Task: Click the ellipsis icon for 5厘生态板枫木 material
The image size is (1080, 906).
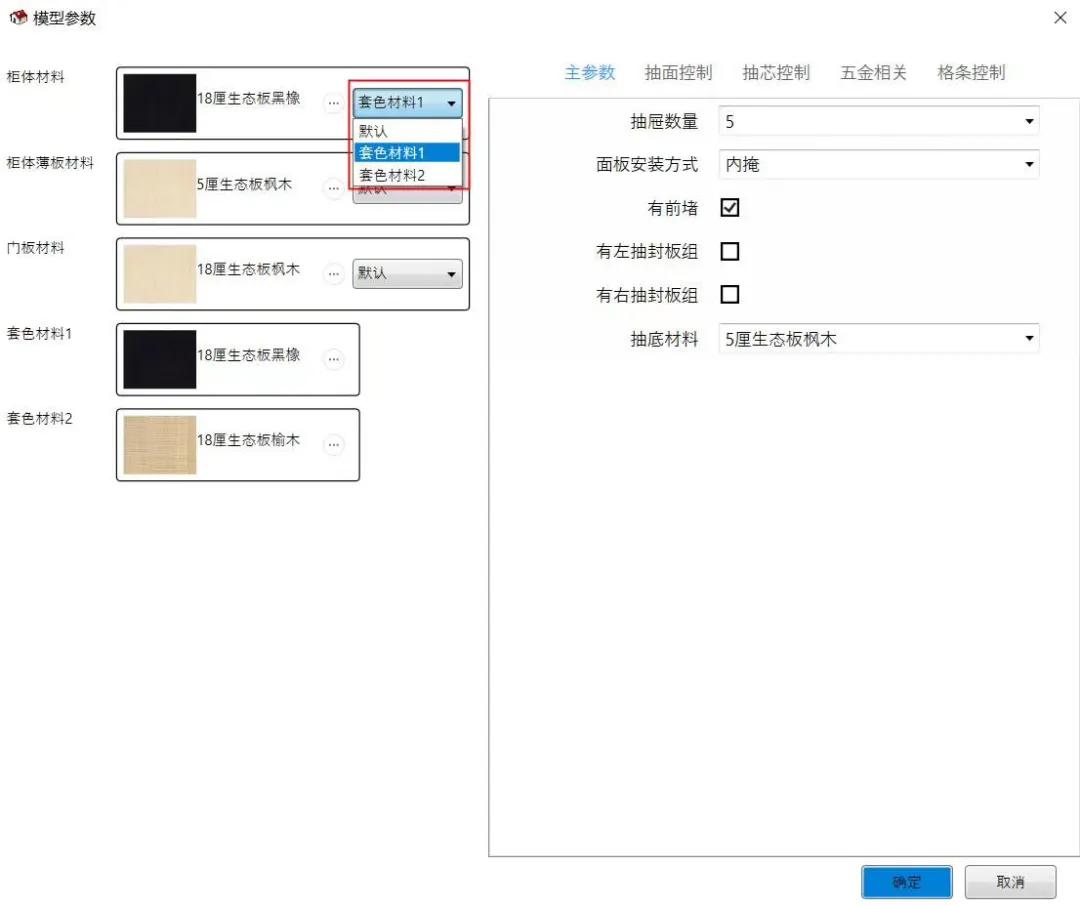Action: click(x=334, y=187)
